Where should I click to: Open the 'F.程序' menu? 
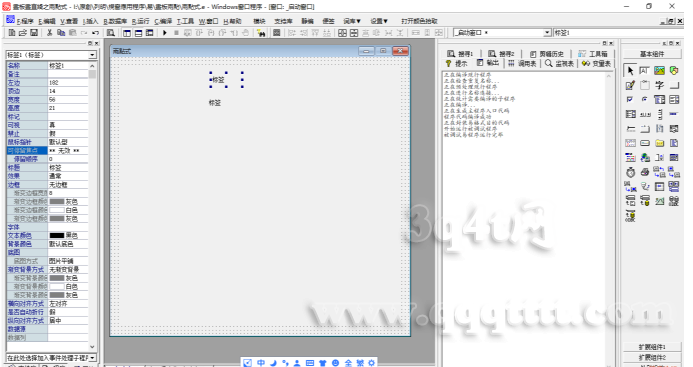coord(25,21)
